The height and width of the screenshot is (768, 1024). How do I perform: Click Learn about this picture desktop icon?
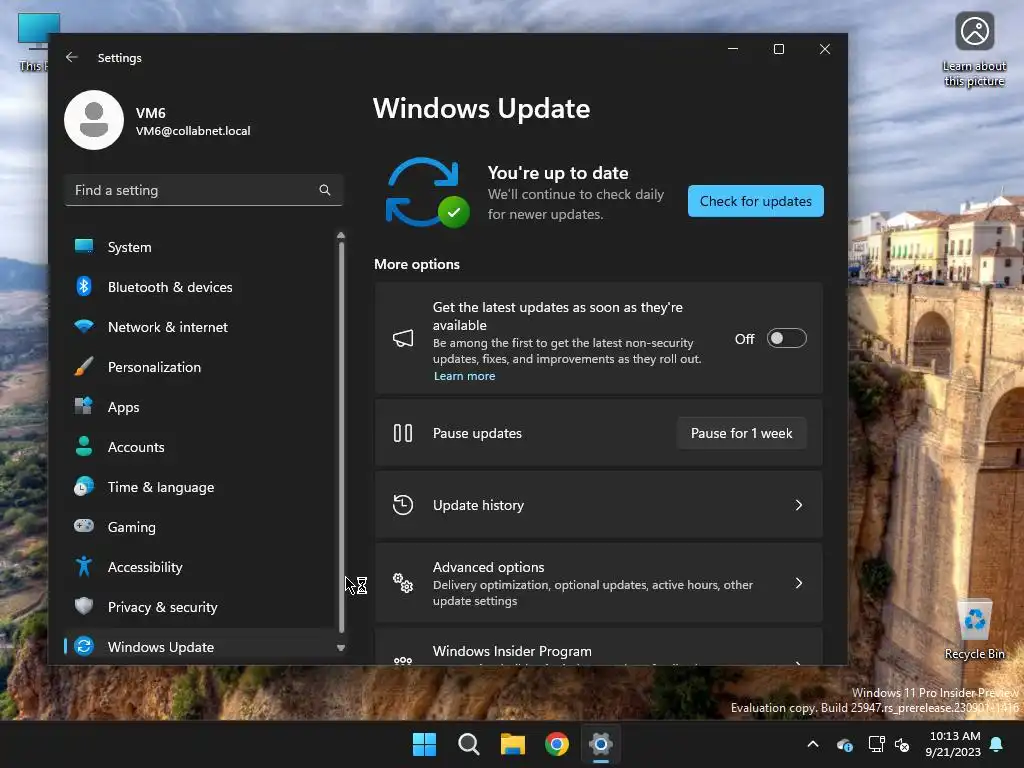click(974, 50)
